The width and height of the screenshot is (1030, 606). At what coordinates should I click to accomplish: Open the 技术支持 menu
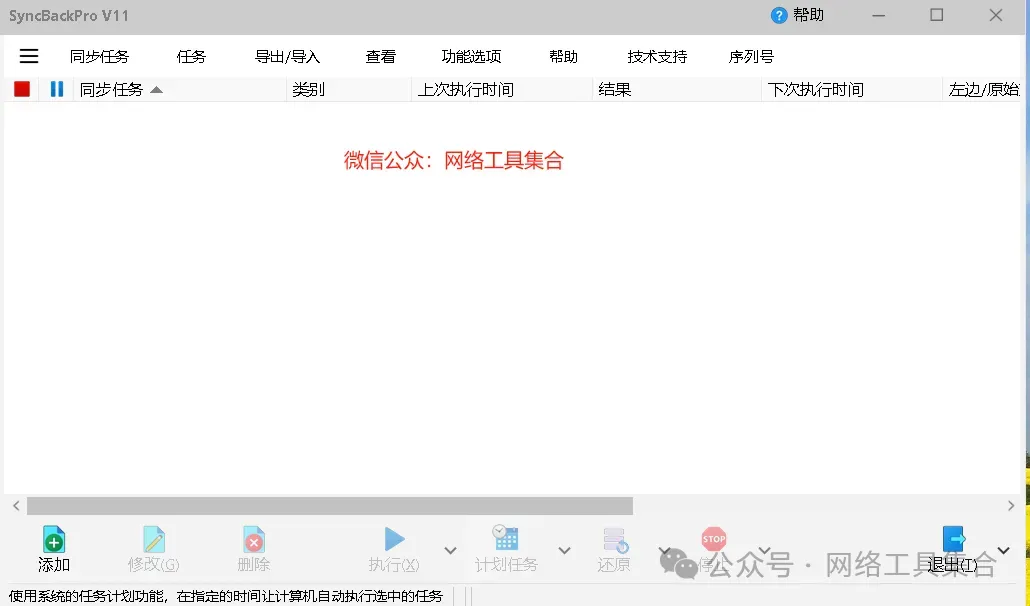[x=657, y=56]
